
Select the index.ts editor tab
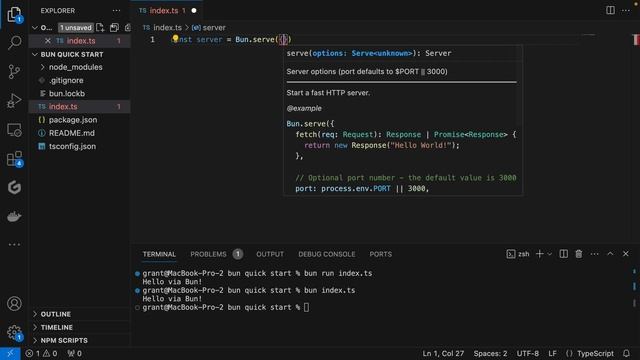pyautogui.click(x=163, y=11)
